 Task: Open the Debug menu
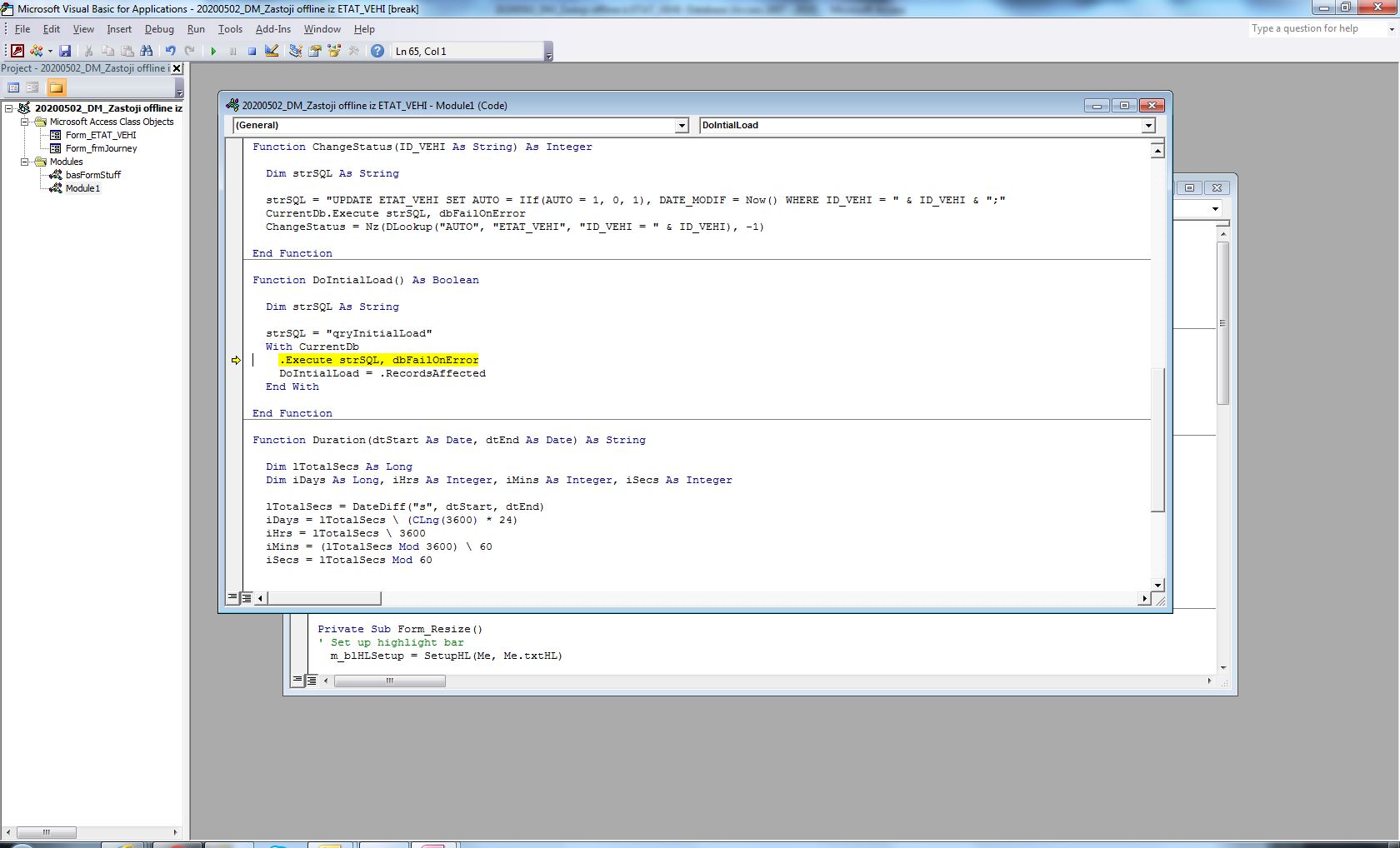[x=159, y=29]
